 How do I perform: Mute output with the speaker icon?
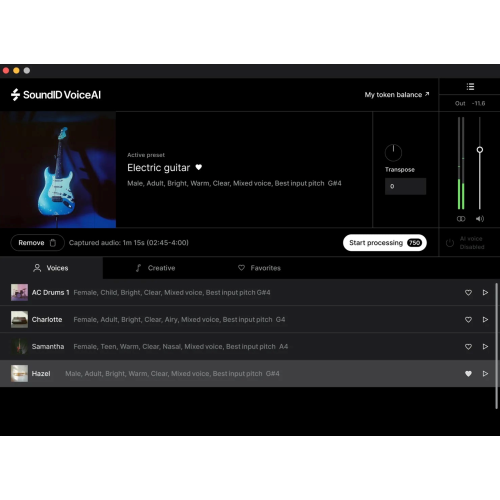click(480, 219)
